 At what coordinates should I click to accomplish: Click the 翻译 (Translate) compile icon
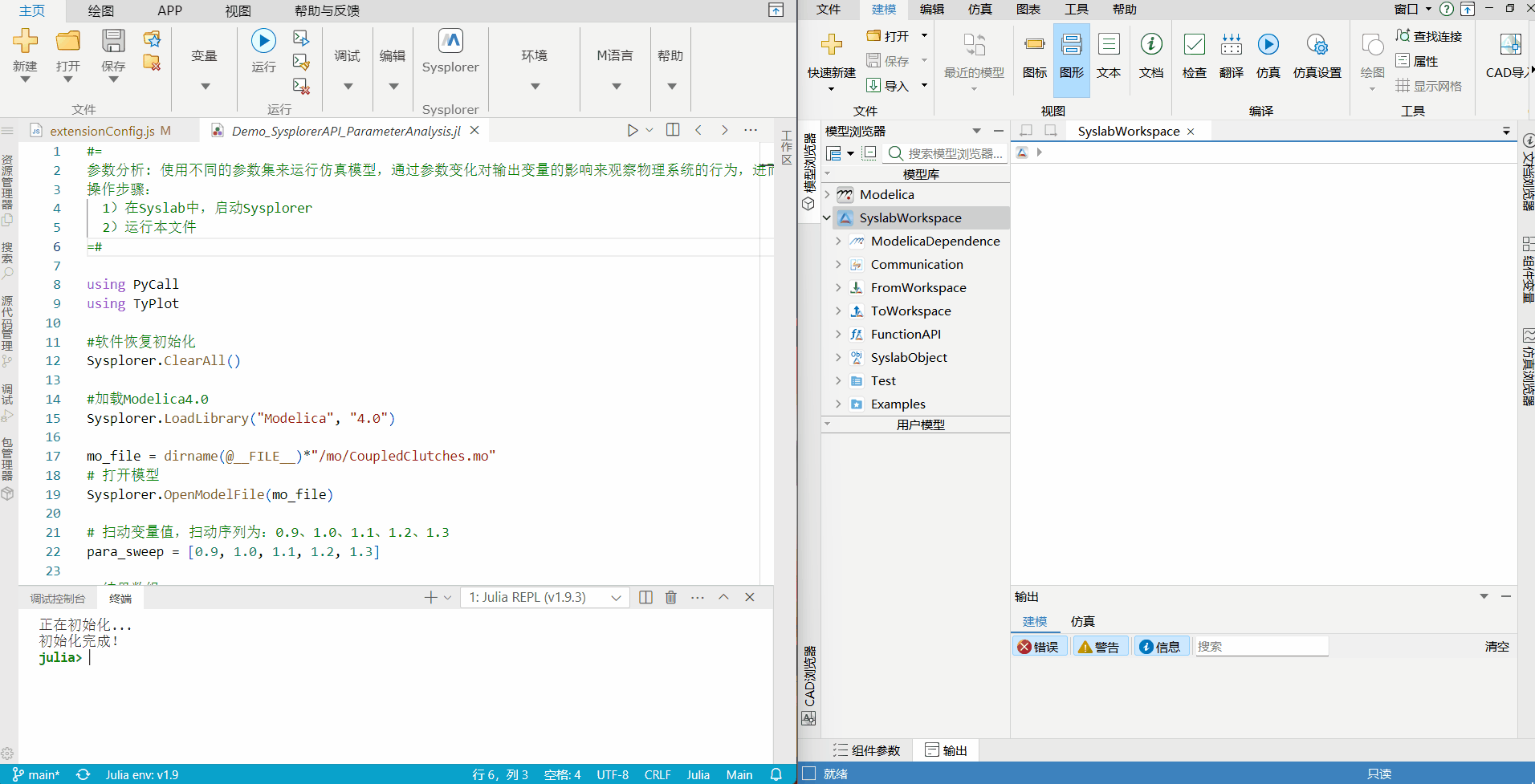(1231, 45)
